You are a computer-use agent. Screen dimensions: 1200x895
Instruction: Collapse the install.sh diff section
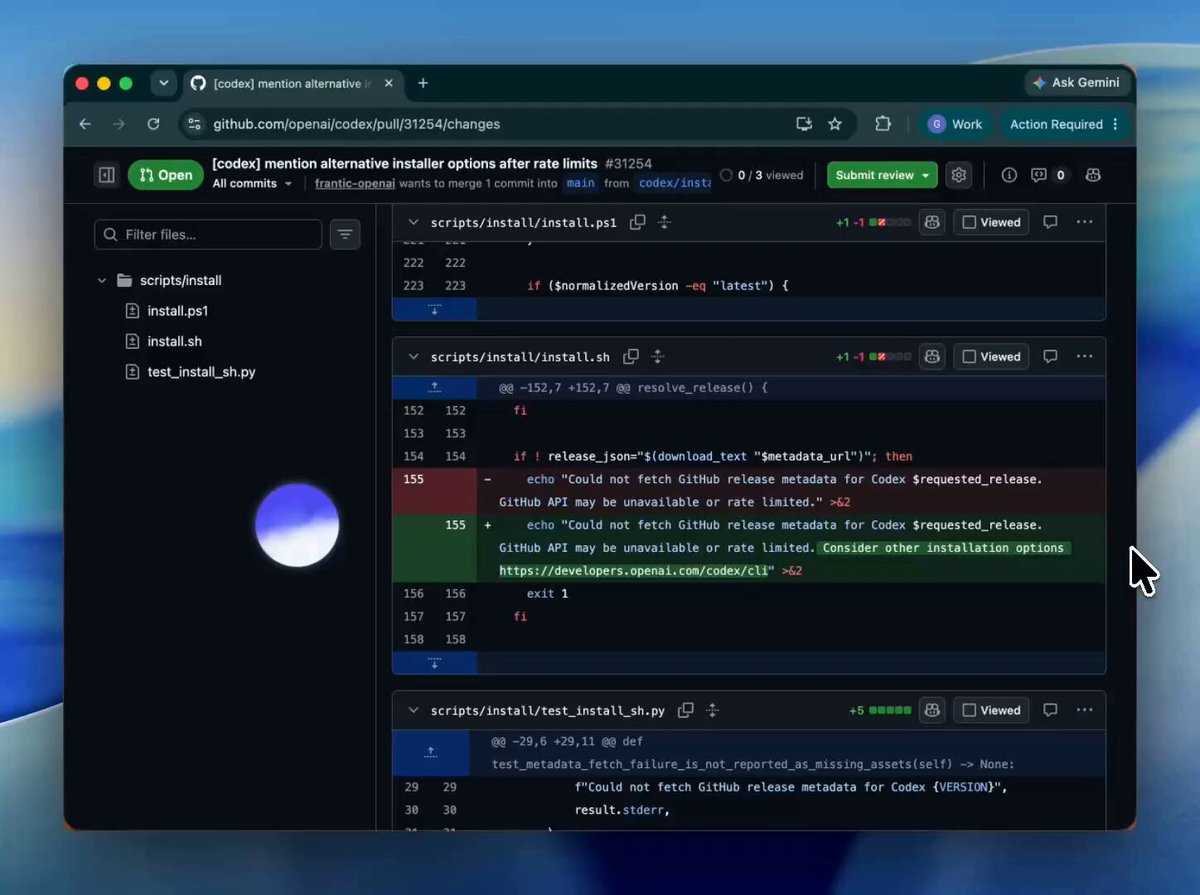[413, 357]
